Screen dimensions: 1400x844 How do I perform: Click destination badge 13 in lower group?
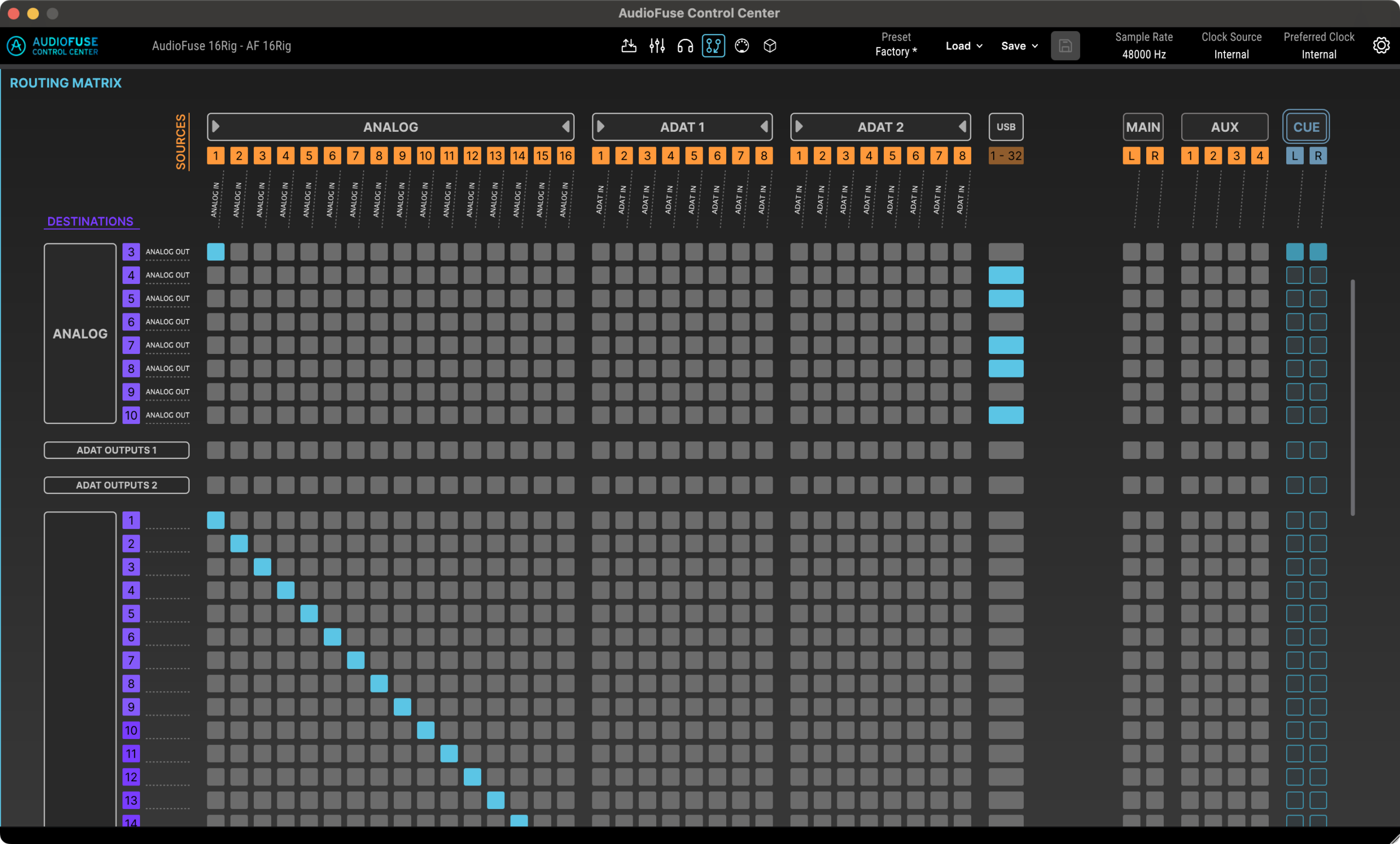[131, 800]
